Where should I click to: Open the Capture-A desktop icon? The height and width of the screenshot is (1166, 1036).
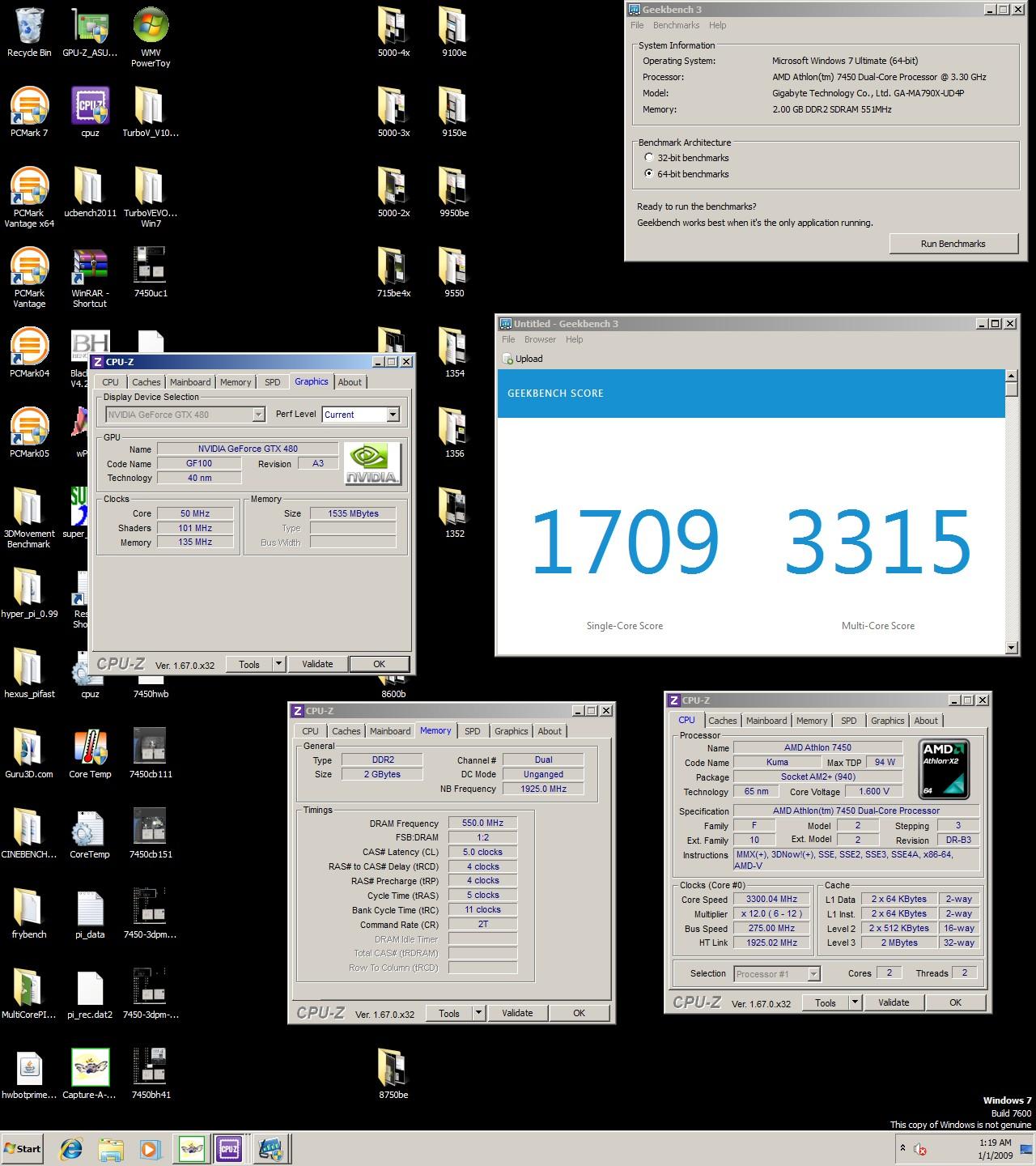click(90, 1074)
